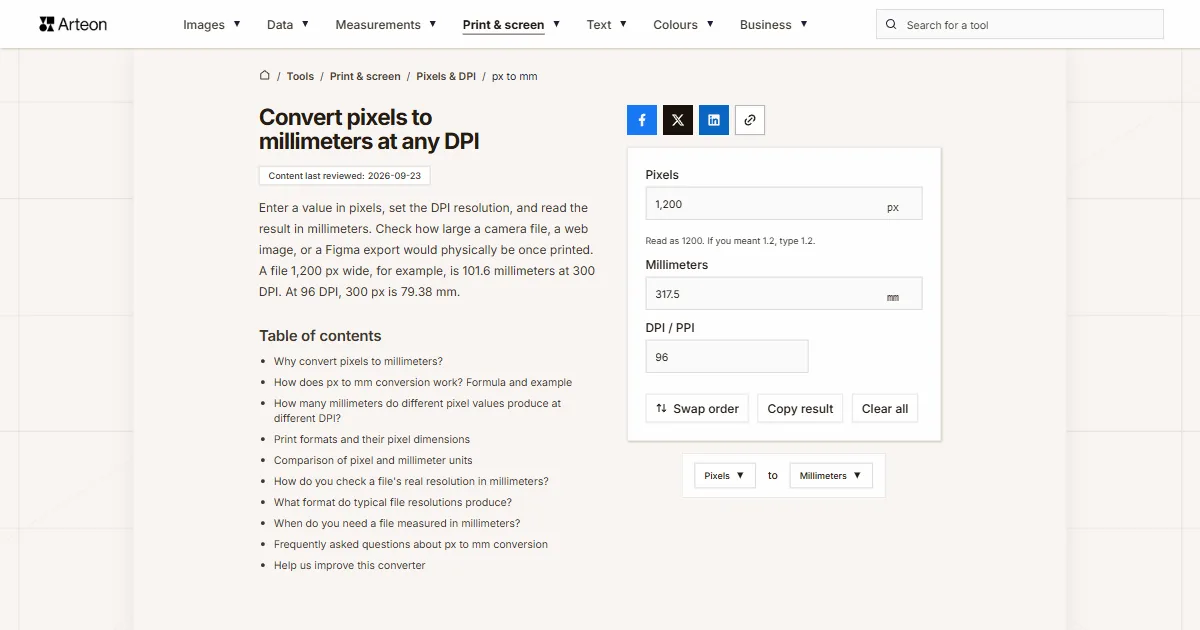
Task: Open the Millimeters target unit dropdown
Action: [x=831, y=476]
